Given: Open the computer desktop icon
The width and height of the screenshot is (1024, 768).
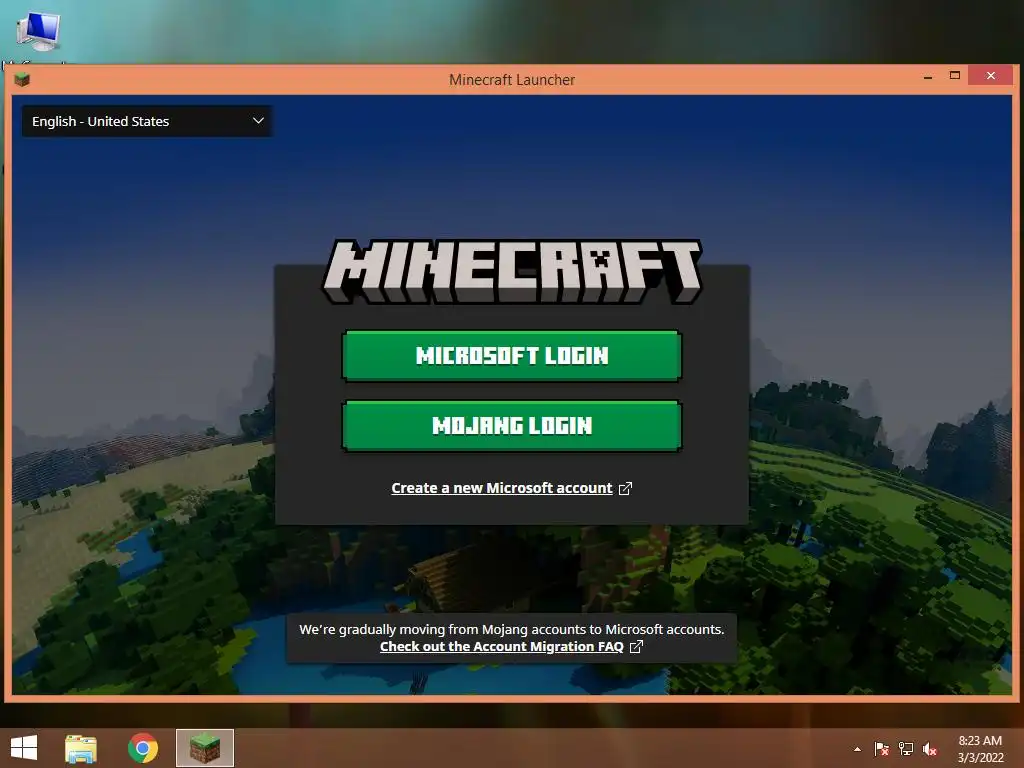Looking at the screenshot, I should [39, 31].
